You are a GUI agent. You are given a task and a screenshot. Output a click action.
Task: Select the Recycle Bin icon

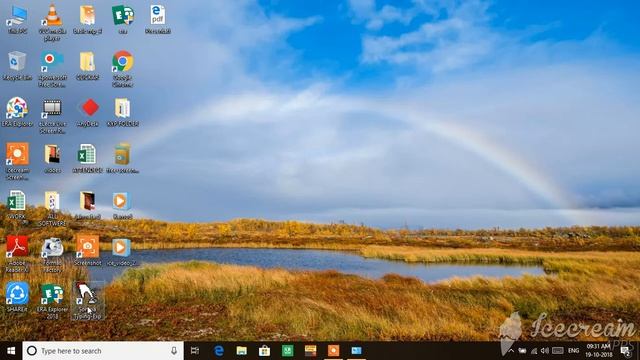click(x=17, y=65)
